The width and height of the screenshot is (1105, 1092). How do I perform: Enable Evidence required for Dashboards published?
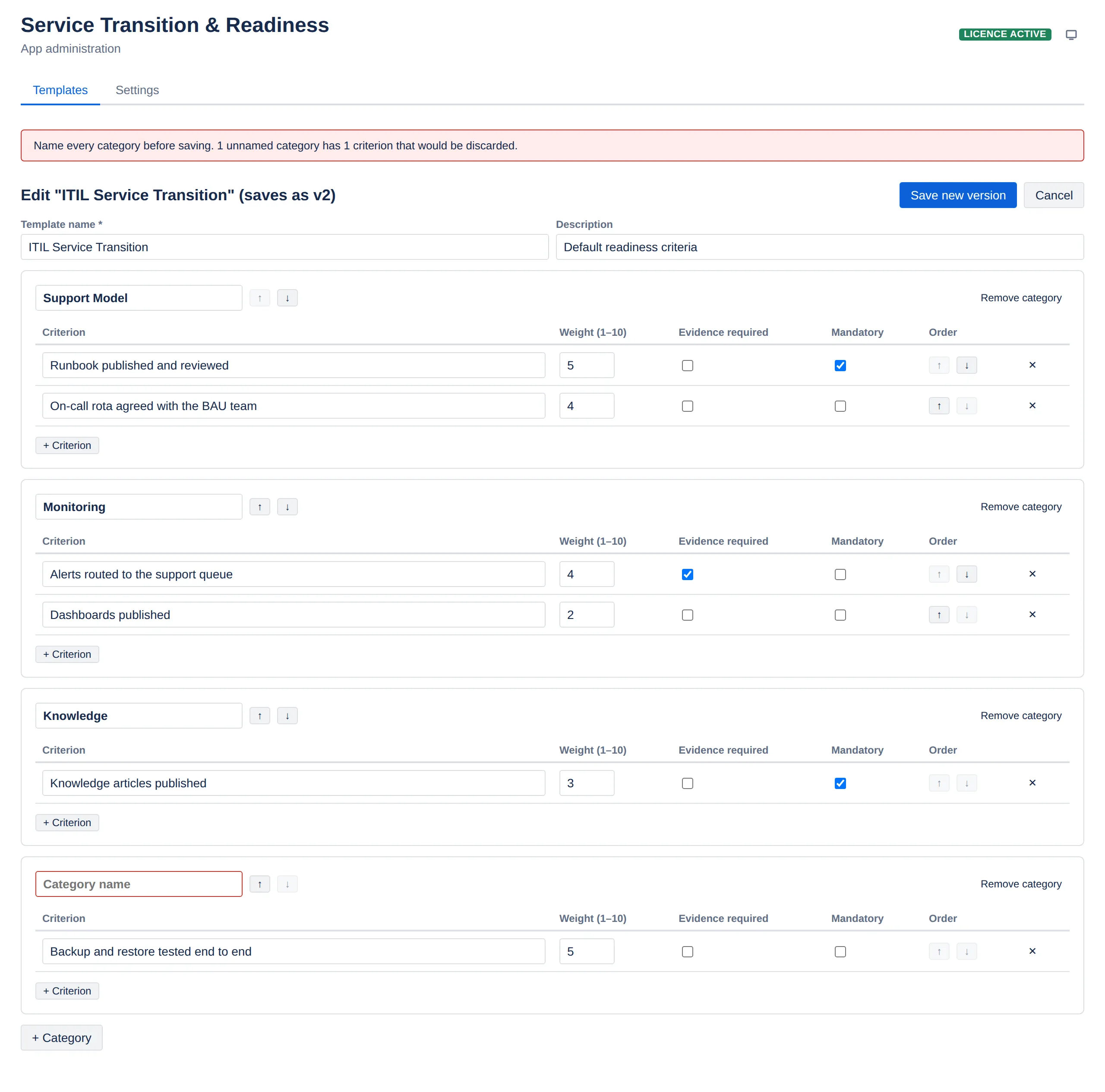[x=688, y=615]
